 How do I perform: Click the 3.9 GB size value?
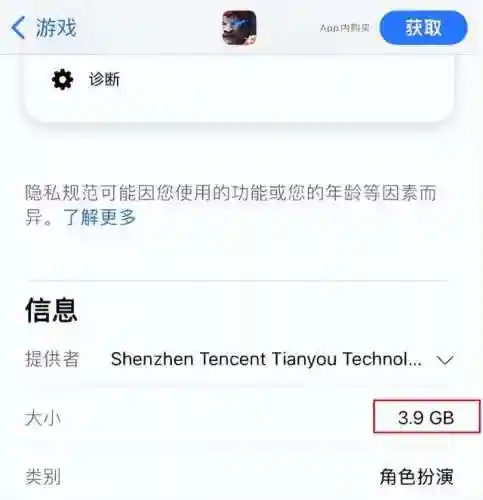pyautogui.click(x=426, y=418)
